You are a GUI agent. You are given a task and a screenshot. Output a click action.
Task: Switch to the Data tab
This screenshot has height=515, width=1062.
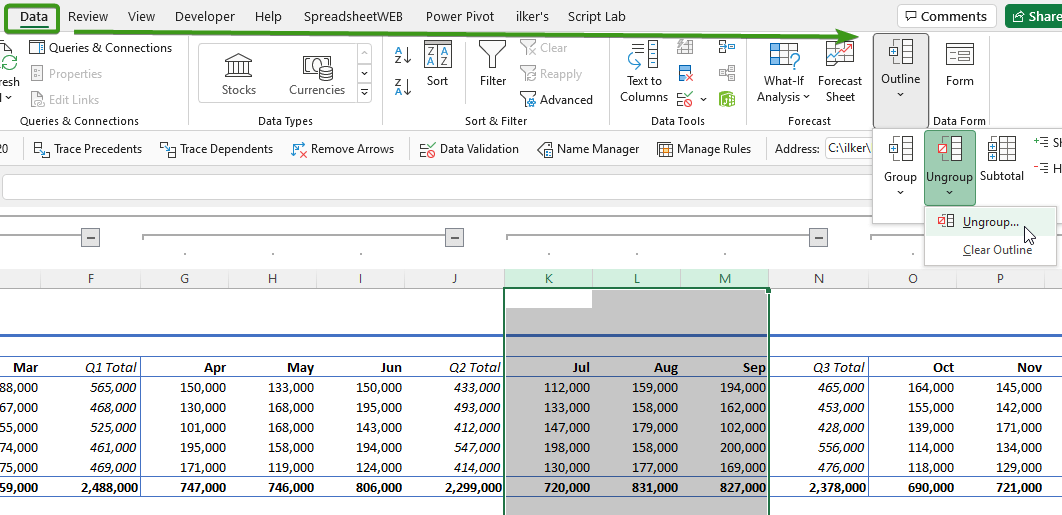[x=33, y=16]
